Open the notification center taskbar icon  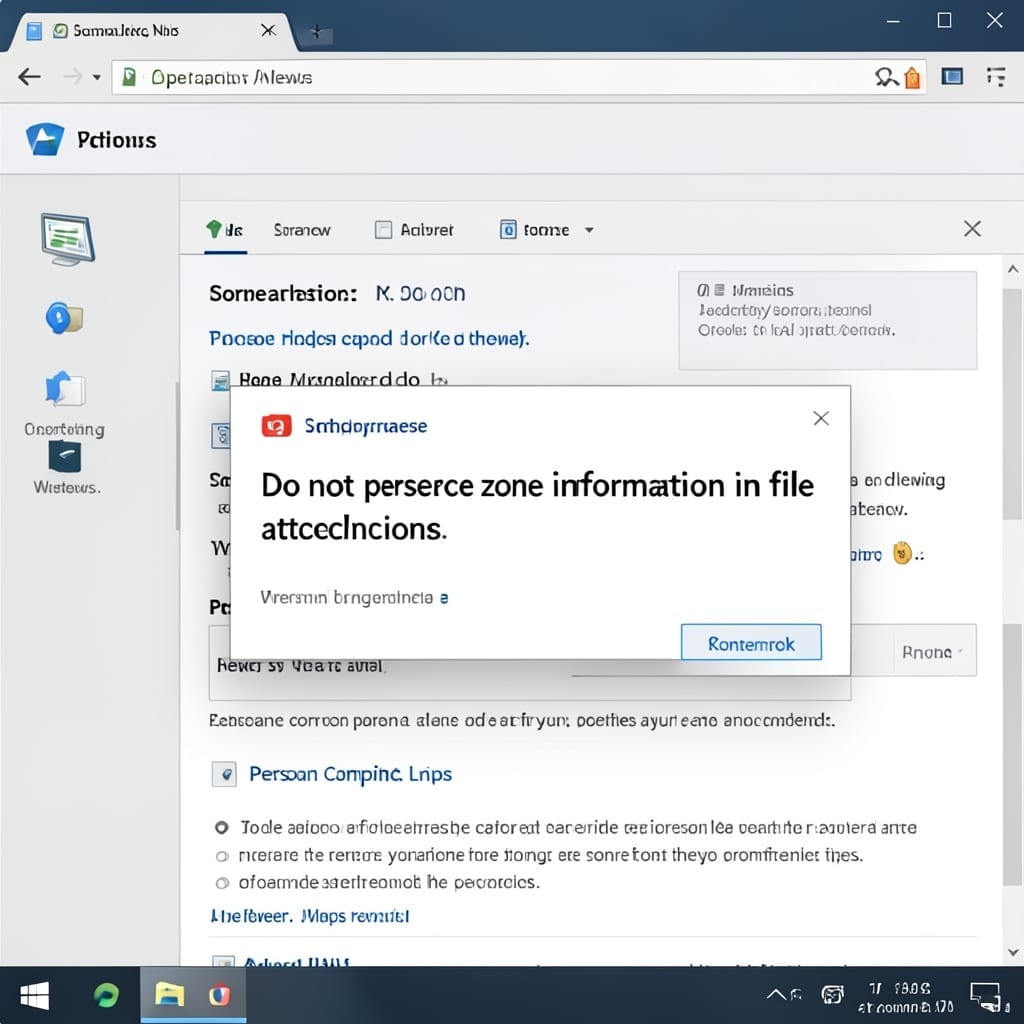[985, 997]
